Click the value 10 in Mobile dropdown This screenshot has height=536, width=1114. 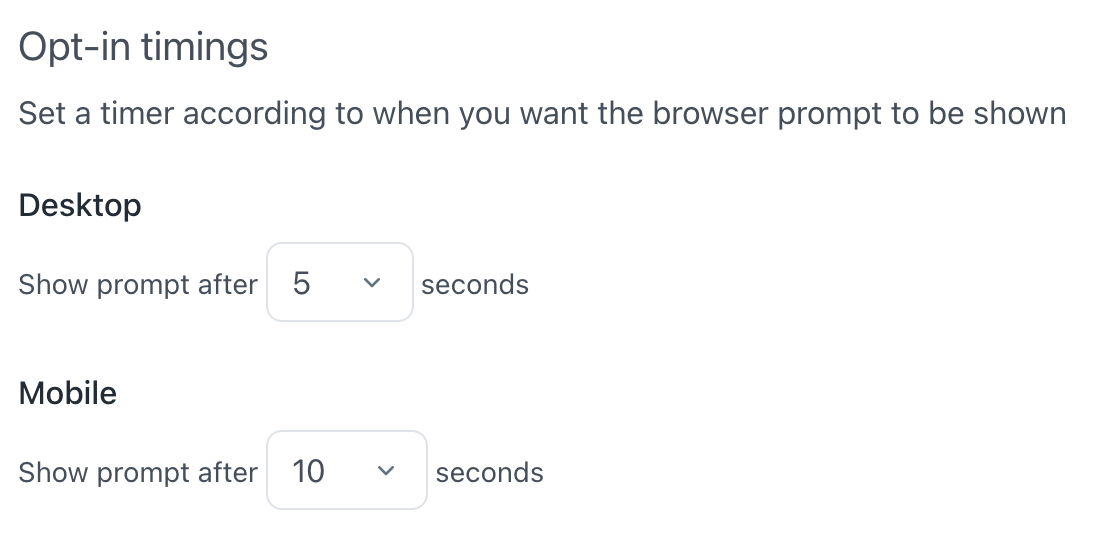(x=308, y=472)
